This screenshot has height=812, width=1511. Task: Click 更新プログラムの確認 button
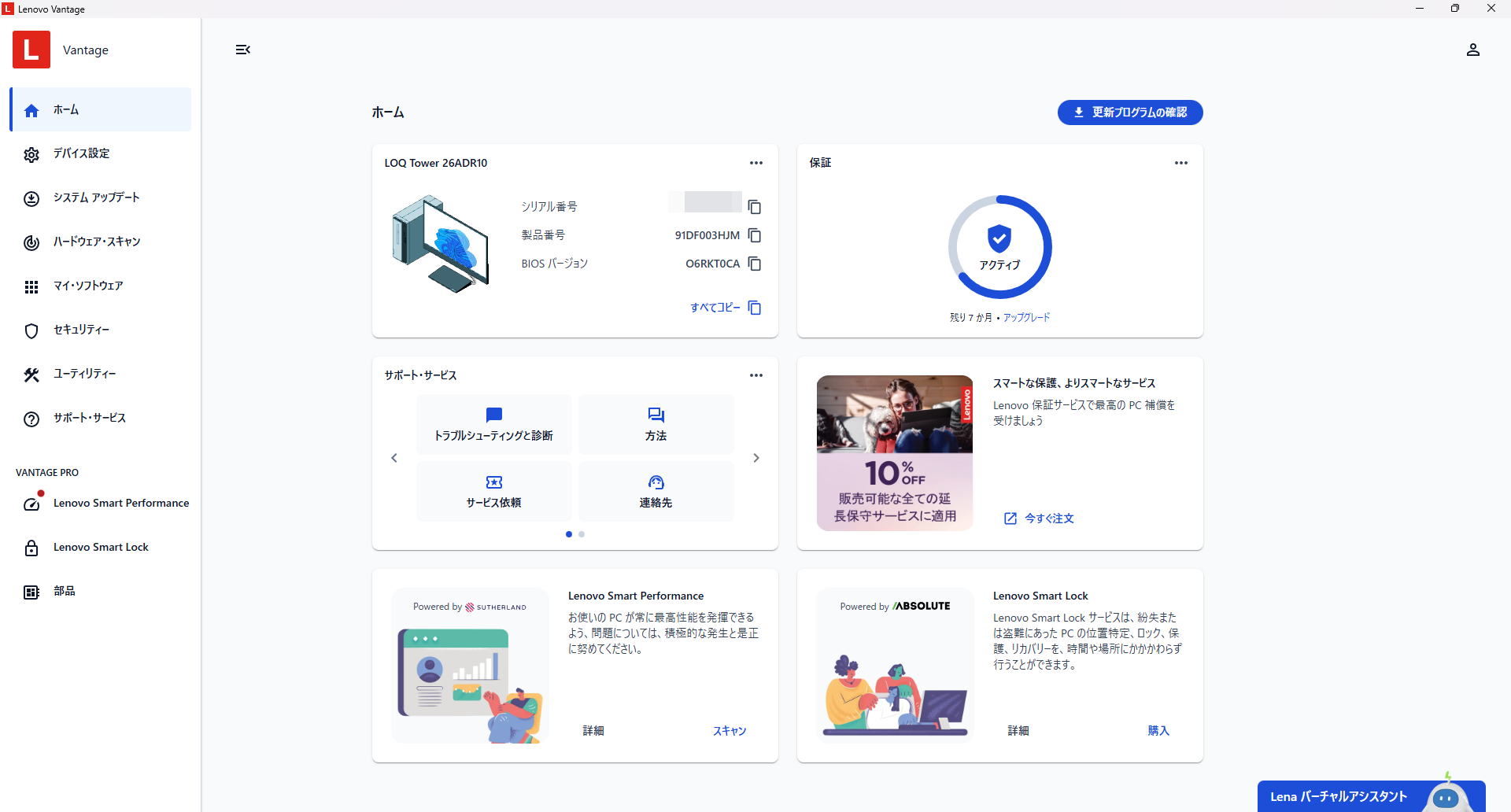click(x=1129, y=113)
